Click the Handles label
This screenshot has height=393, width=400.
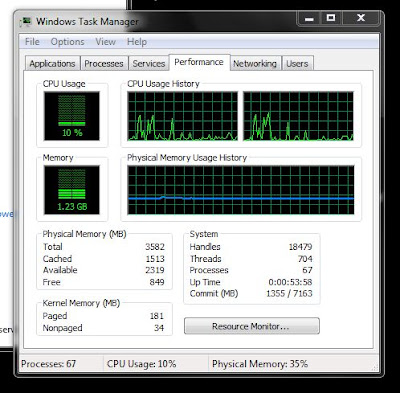coord(205,247)
